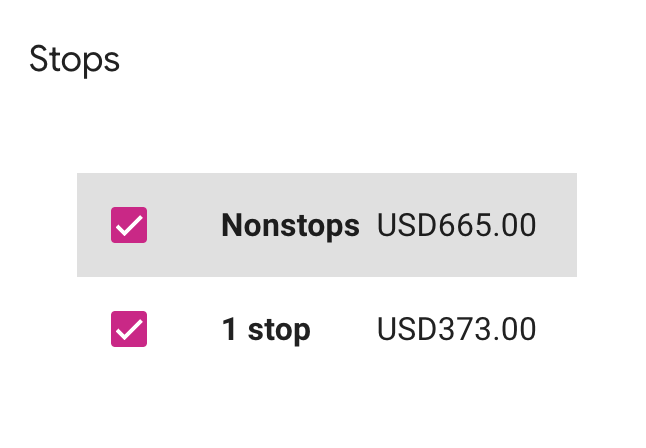The height and width of the screenshot is (448, 646).
Task: Click the bold text 1 stop
Action: [266, 329]
